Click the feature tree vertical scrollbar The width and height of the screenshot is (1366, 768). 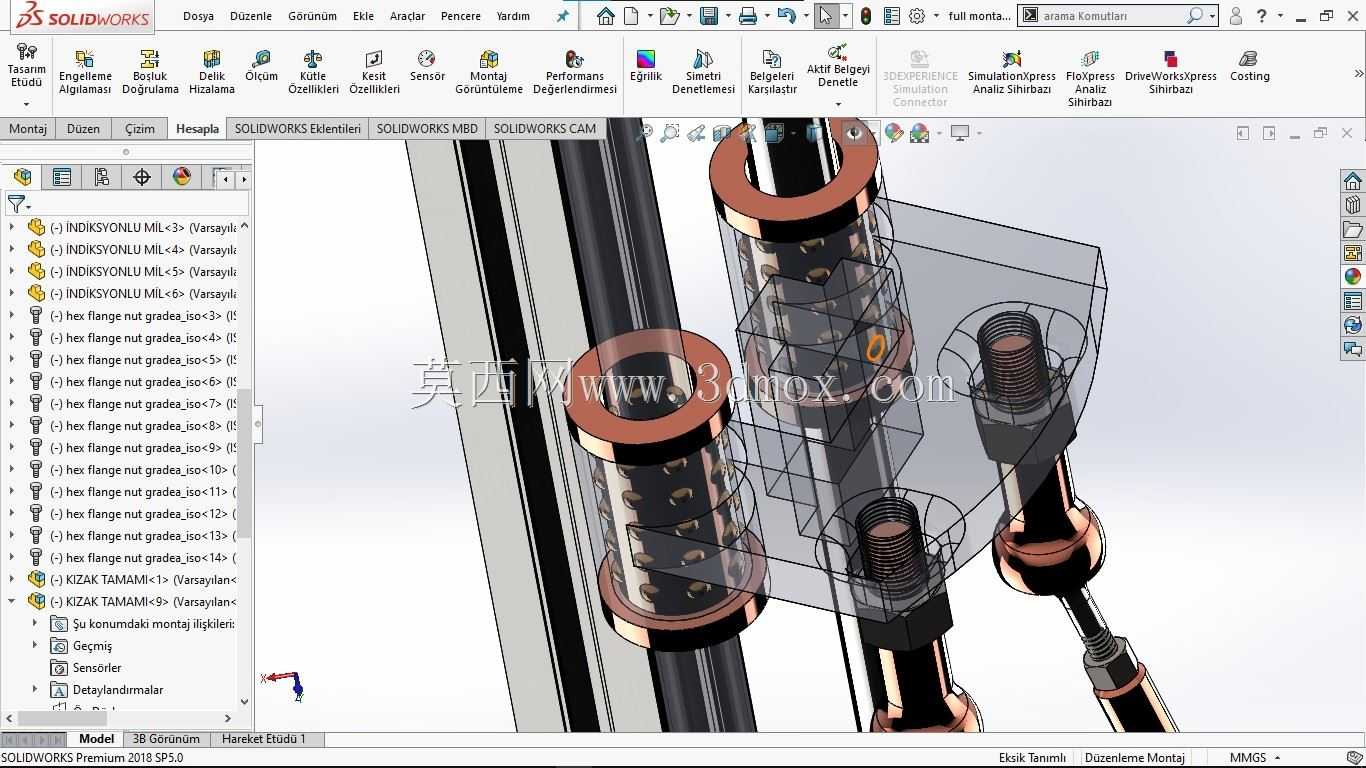244,463
